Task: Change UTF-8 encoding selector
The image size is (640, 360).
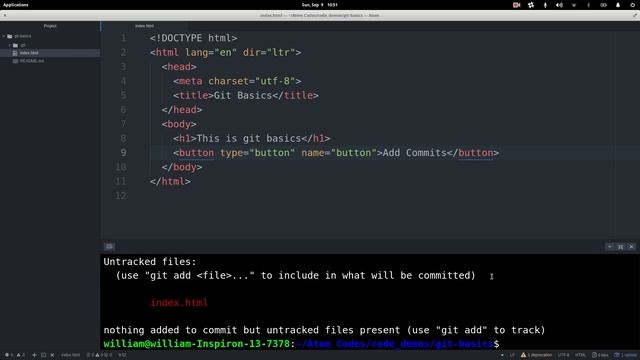Action: pyautogui.click(x=563, y=355)
